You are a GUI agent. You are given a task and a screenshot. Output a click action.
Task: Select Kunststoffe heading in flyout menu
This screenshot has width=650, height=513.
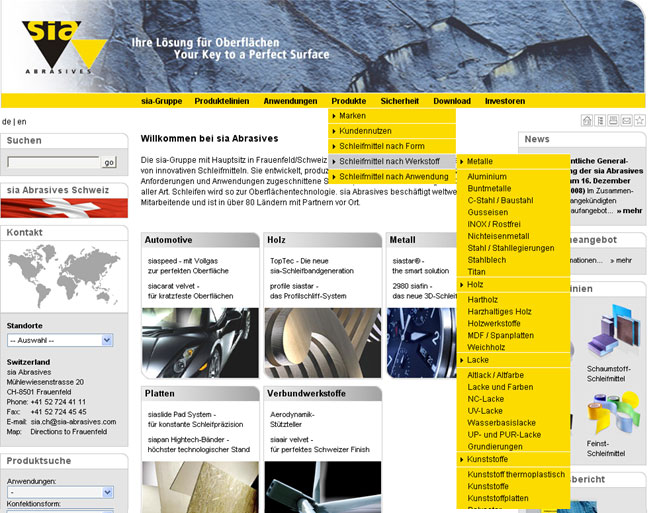click(x=513, y=460)
